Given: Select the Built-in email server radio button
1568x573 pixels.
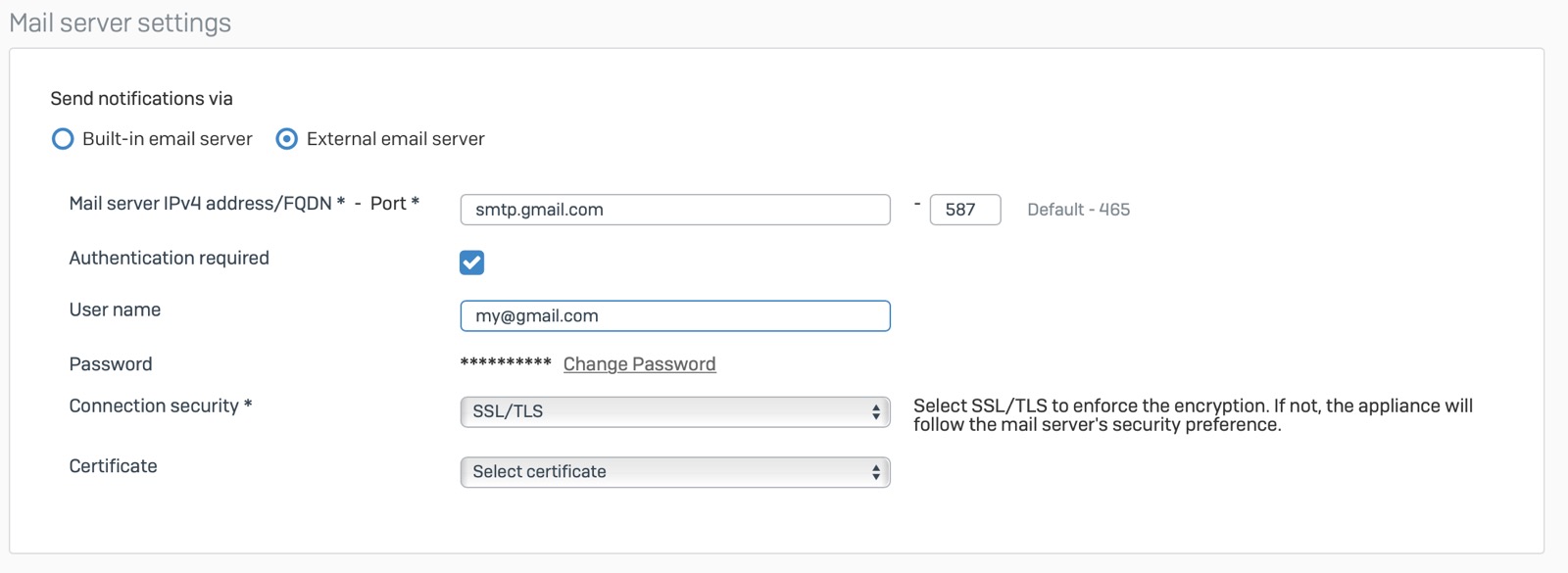Looking at the screenshot, I should 63,139.
